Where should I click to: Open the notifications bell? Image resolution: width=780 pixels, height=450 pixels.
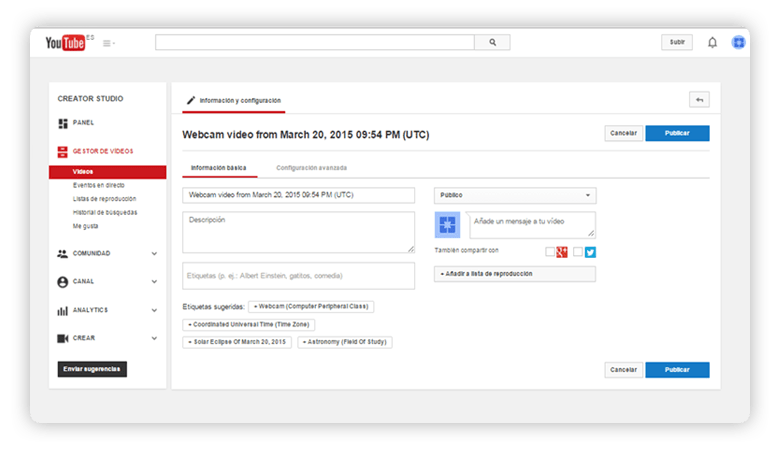(712, 42)
